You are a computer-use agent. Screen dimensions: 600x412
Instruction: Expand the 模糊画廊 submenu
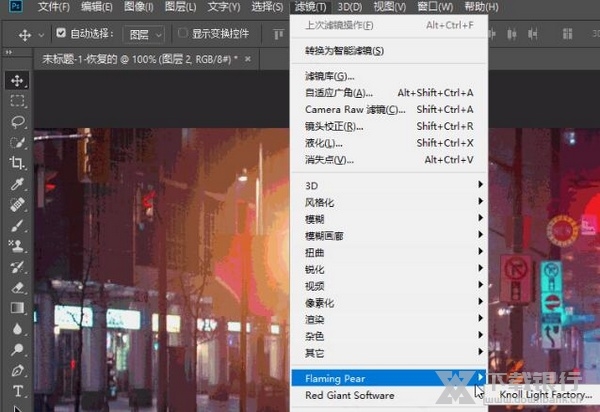coord(389,236)
